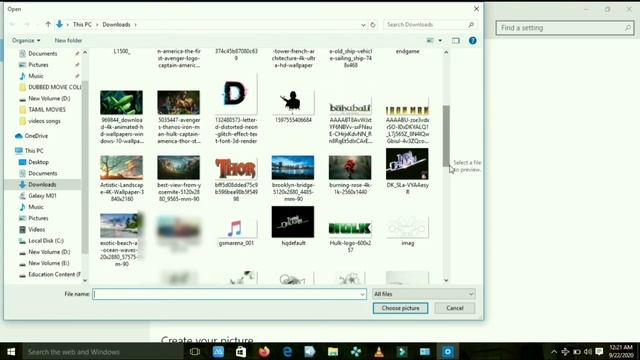Image resolution: width=640 pixels, height=360 pixels.
Task: Change view layout icon
Action: pos(430,40)
